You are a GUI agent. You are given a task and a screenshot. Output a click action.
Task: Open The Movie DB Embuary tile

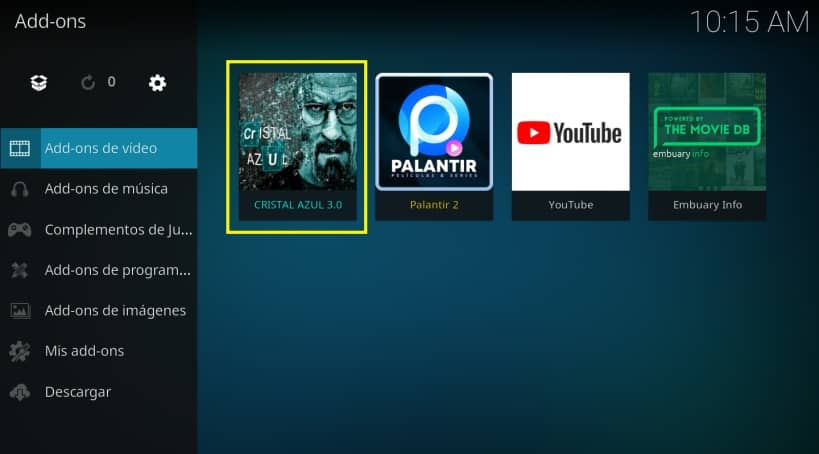[x=707, y=132]
